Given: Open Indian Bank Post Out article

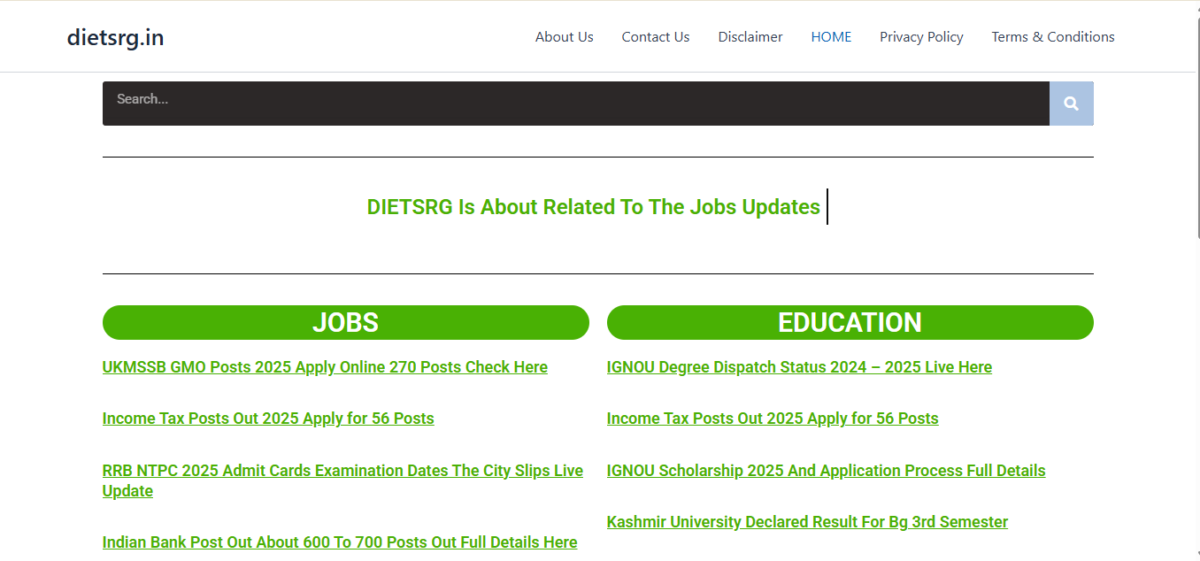Looking at the screenshot, I should coord(340,542).
